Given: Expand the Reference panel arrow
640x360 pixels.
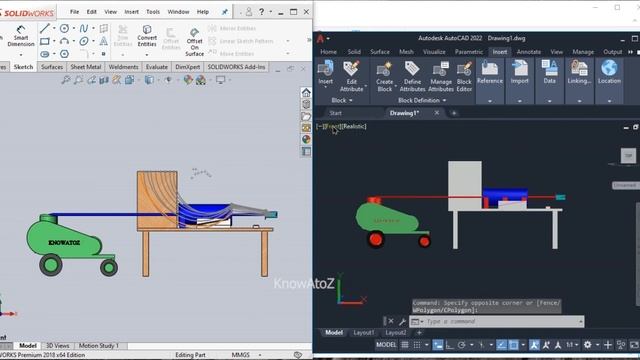Looking at the screenshot, I should [490, 100].
